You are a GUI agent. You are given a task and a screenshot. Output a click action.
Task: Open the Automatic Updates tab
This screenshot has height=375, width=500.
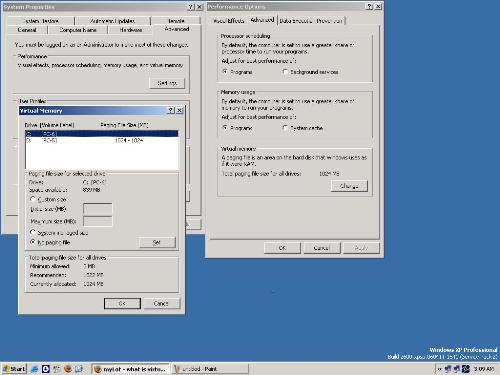112,21
